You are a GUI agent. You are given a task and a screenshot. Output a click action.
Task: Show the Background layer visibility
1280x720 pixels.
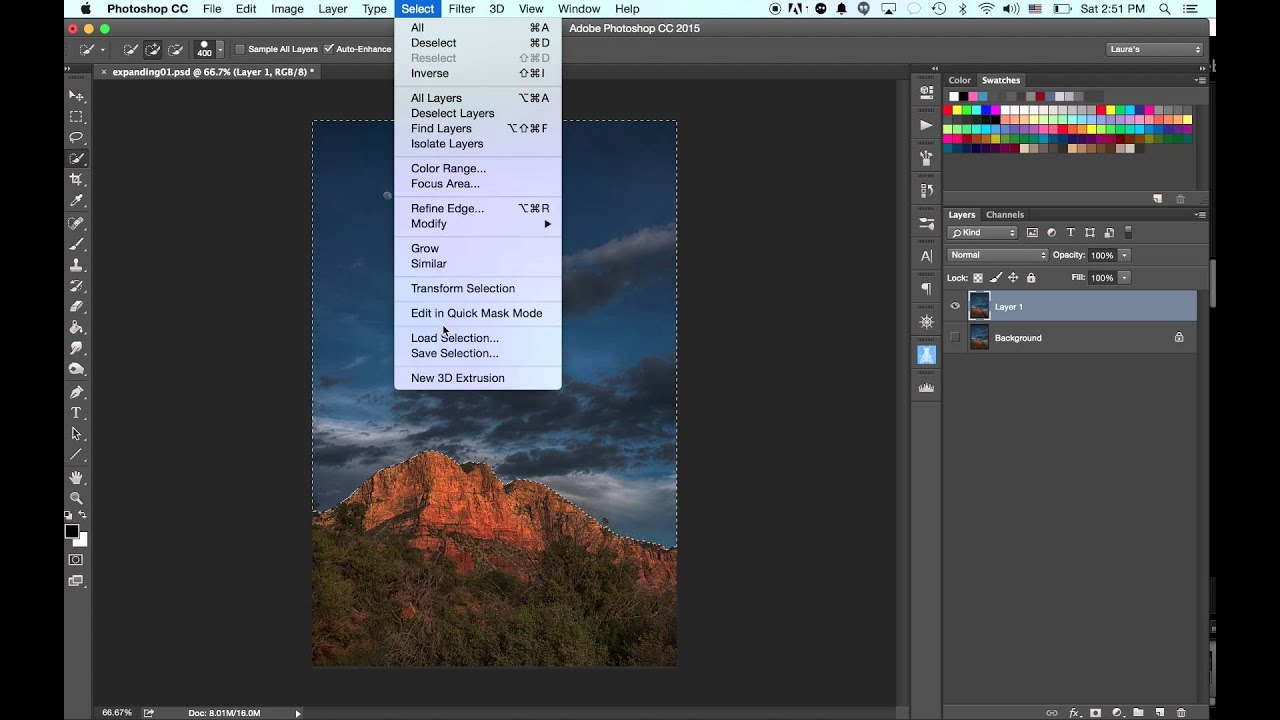[x=955, y=338]
